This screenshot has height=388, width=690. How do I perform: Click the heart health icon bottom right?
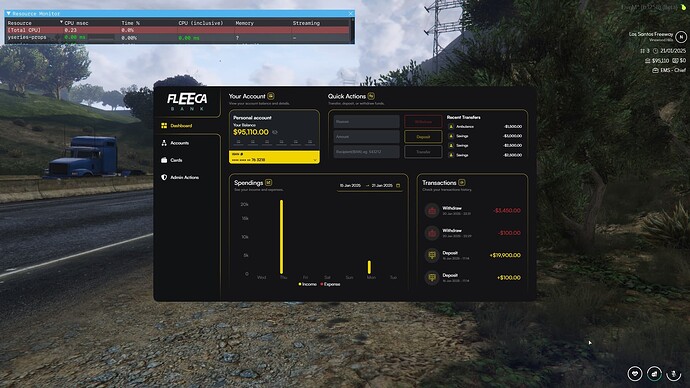(x=635, y=373)
